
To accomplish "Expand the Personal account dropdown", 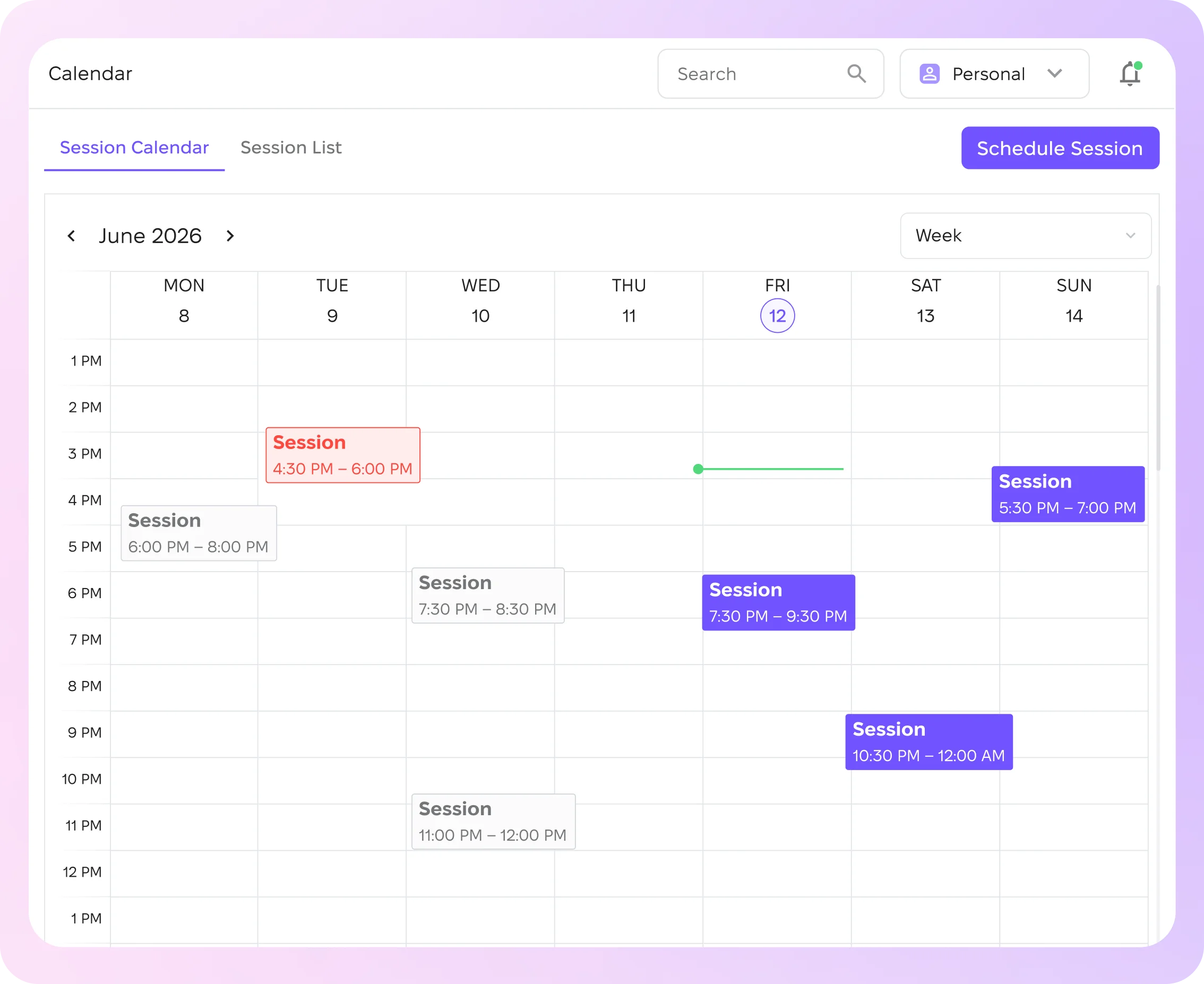I will coord(994,74).
